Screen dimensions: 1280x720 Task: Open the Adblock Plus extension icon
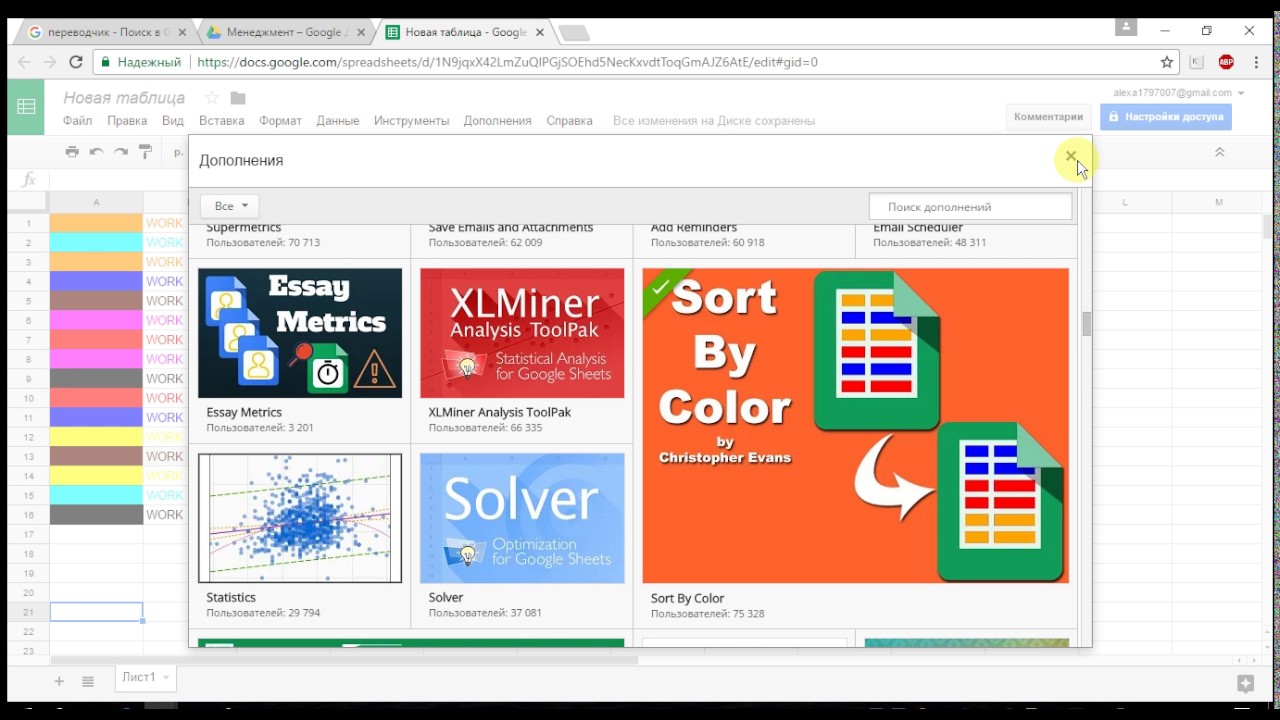click(x=1226, y=62)
